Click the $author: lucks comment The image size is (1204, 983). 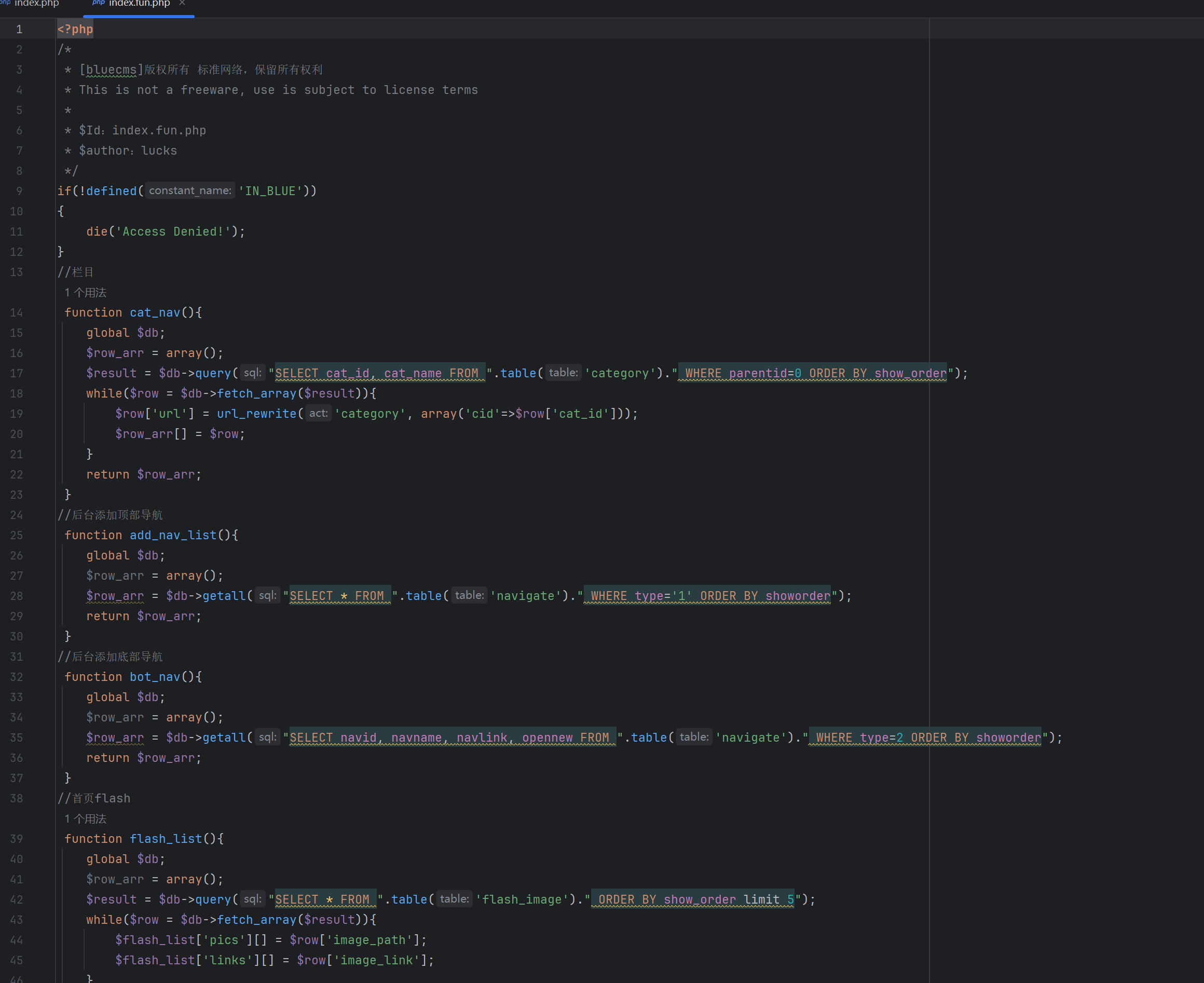(120, 151)
